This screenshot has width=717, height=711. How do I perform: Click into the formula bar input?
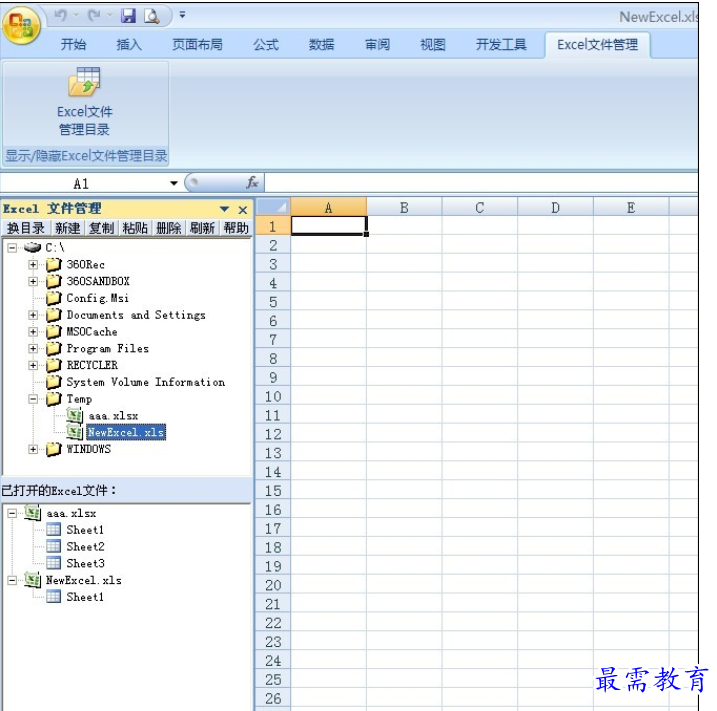(481, 183)
